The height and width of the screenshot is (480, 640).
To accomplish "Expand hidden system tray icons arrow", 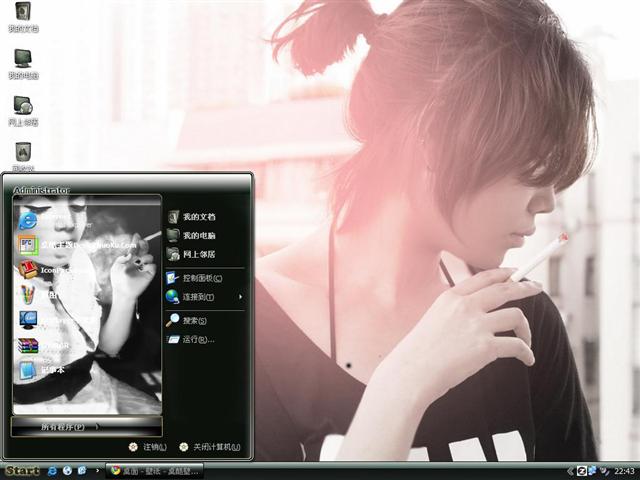I will pos(570,471).
